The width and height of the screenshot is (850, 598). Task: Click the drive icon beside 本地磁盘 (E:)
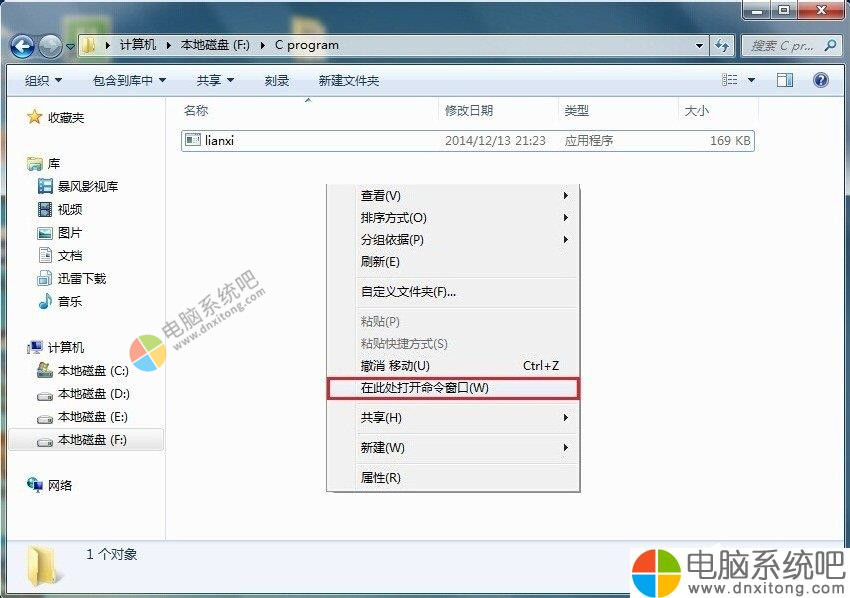(x=45, y=418)
